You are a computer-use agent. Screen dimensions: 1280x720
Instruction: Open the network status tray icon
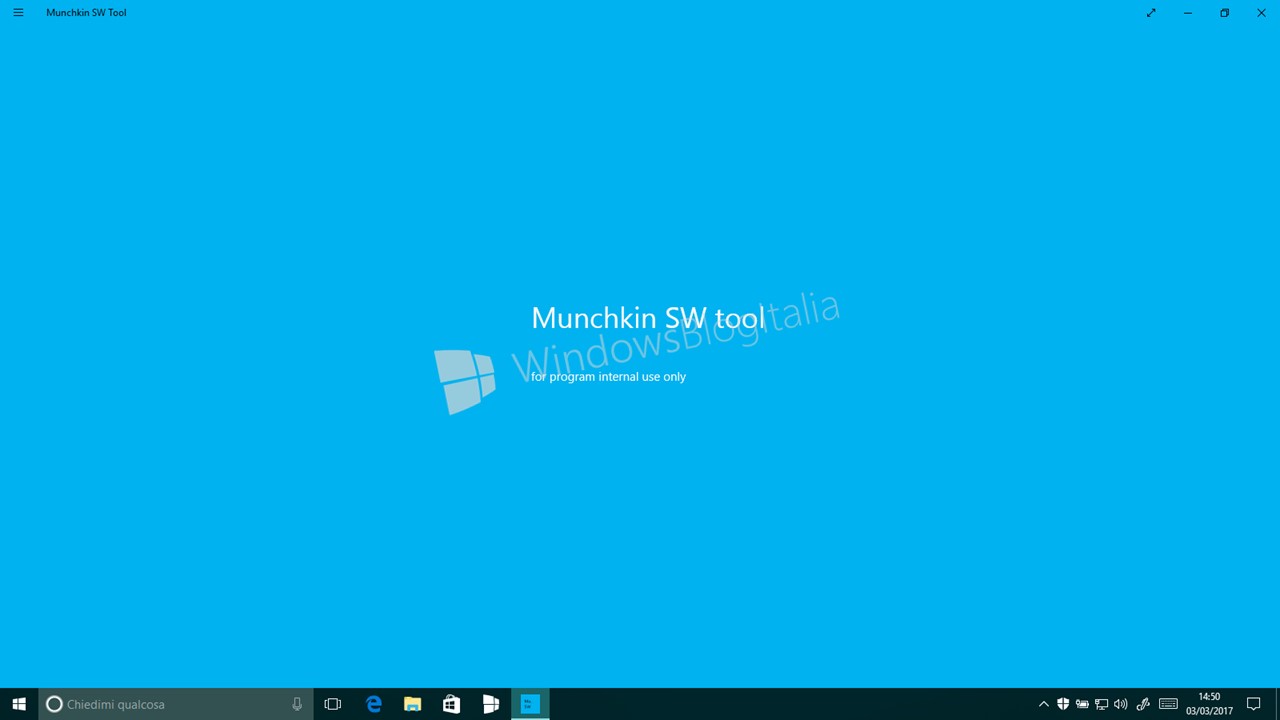point(1101,704)
